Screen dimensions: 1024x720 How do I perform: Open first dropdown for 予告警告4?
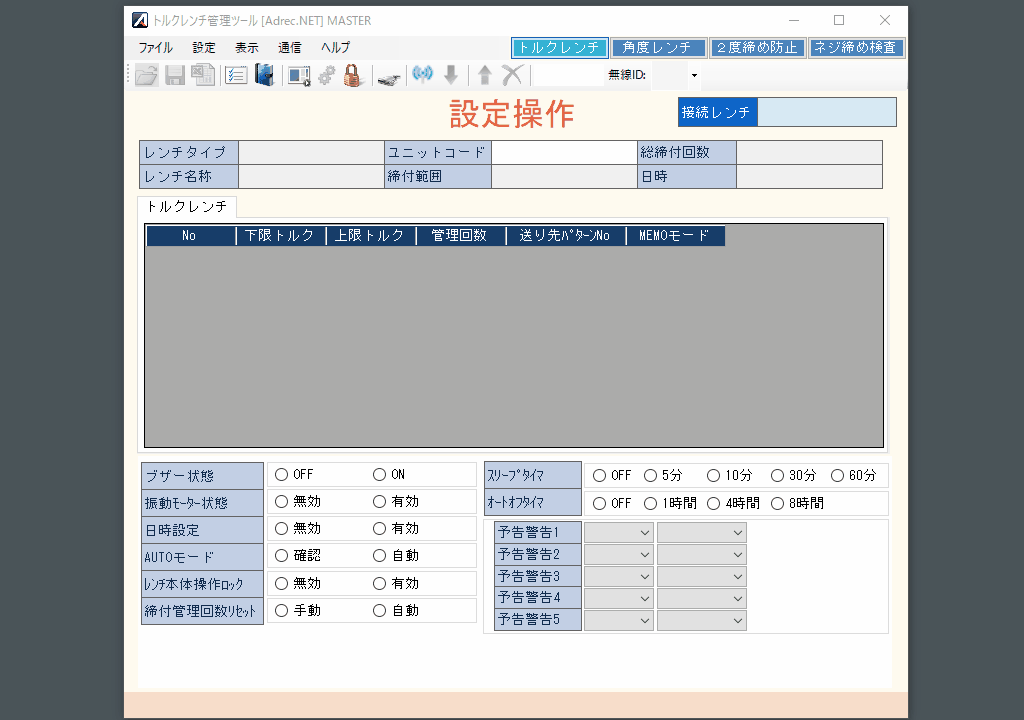618,598
